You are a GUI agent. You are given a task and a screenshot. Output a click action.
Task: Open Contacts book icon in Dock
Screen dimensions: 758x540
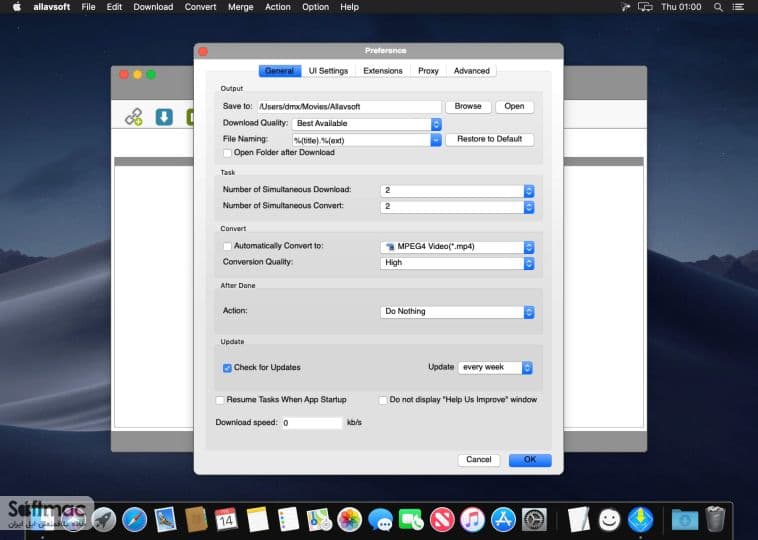coord(196,520)
